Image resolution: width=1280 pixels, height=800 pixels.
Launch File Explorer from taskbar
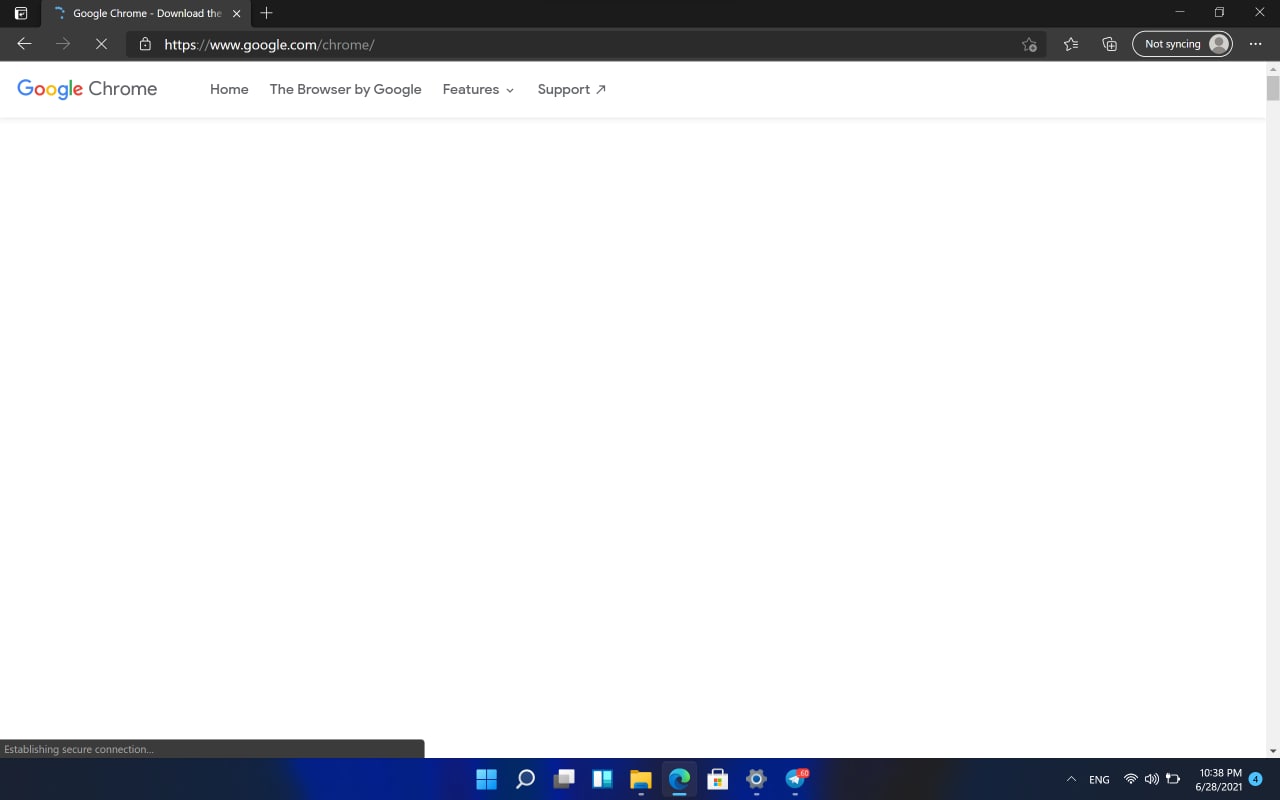point(641,779)
